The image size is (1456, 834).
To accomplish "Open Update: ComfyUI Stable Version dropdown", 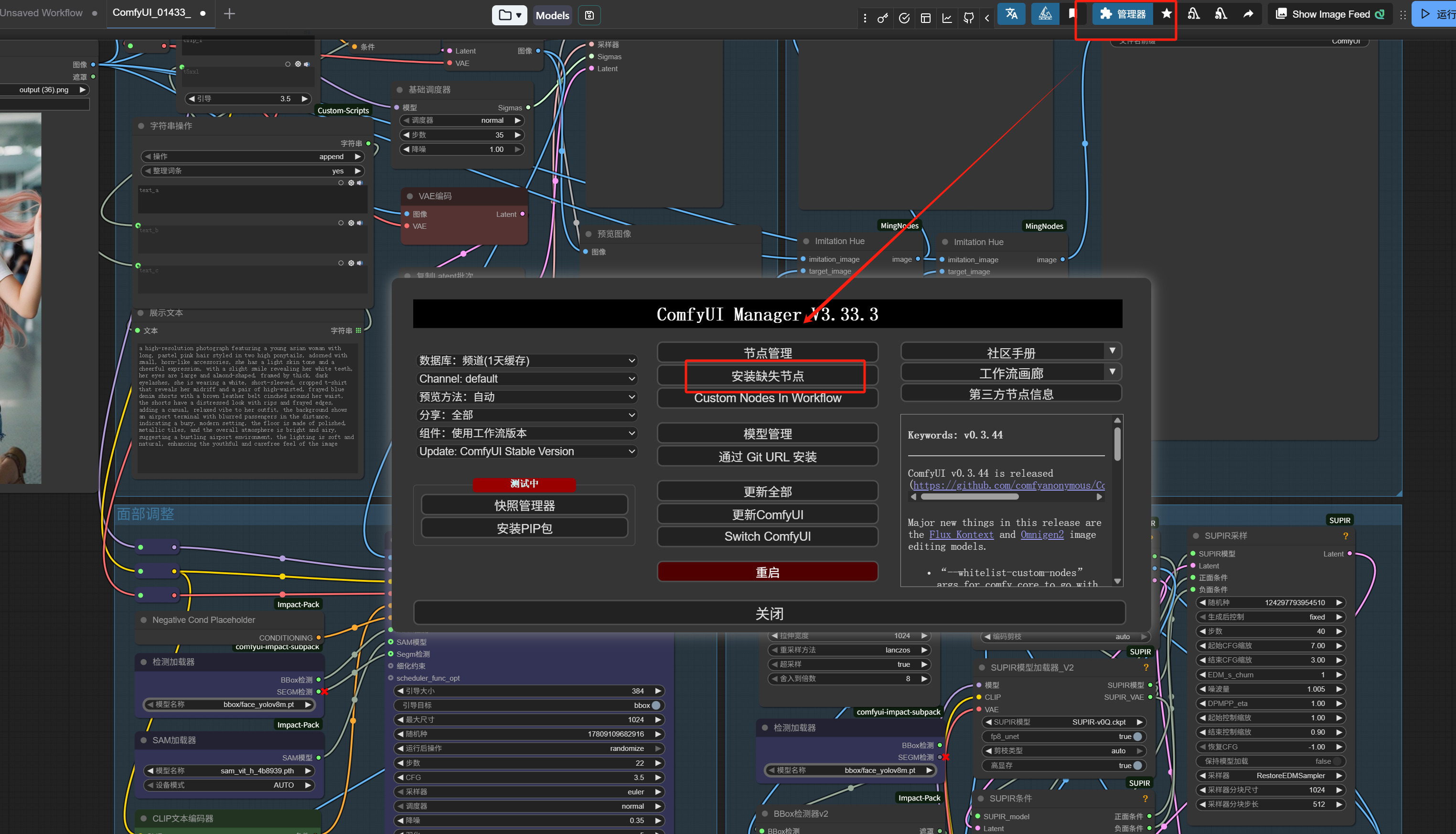I will click(x=527, y=451).
